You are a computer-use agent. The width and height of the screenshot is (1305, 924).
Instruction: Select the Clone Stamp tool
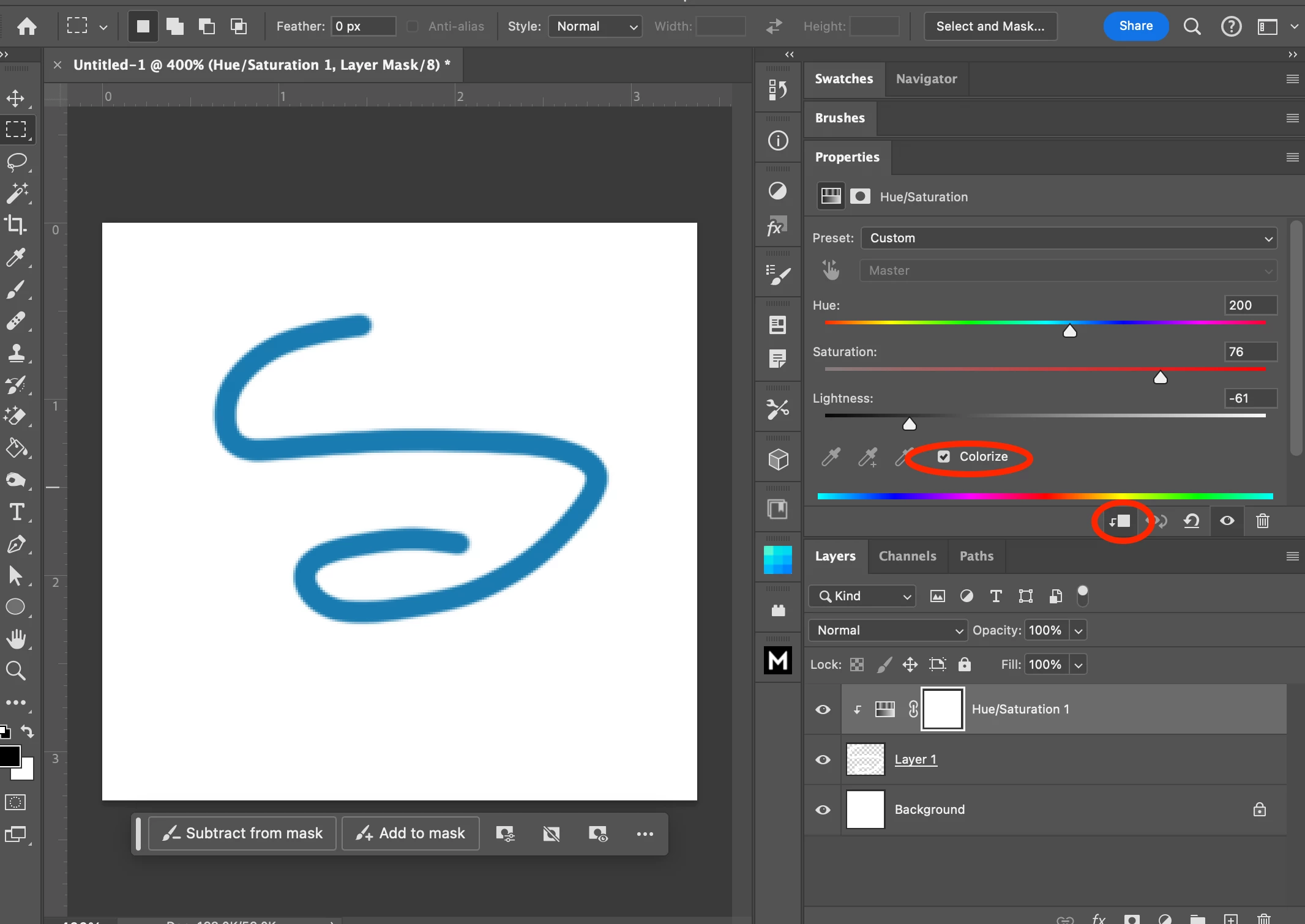pyautogui.click(x=16, y=353)
